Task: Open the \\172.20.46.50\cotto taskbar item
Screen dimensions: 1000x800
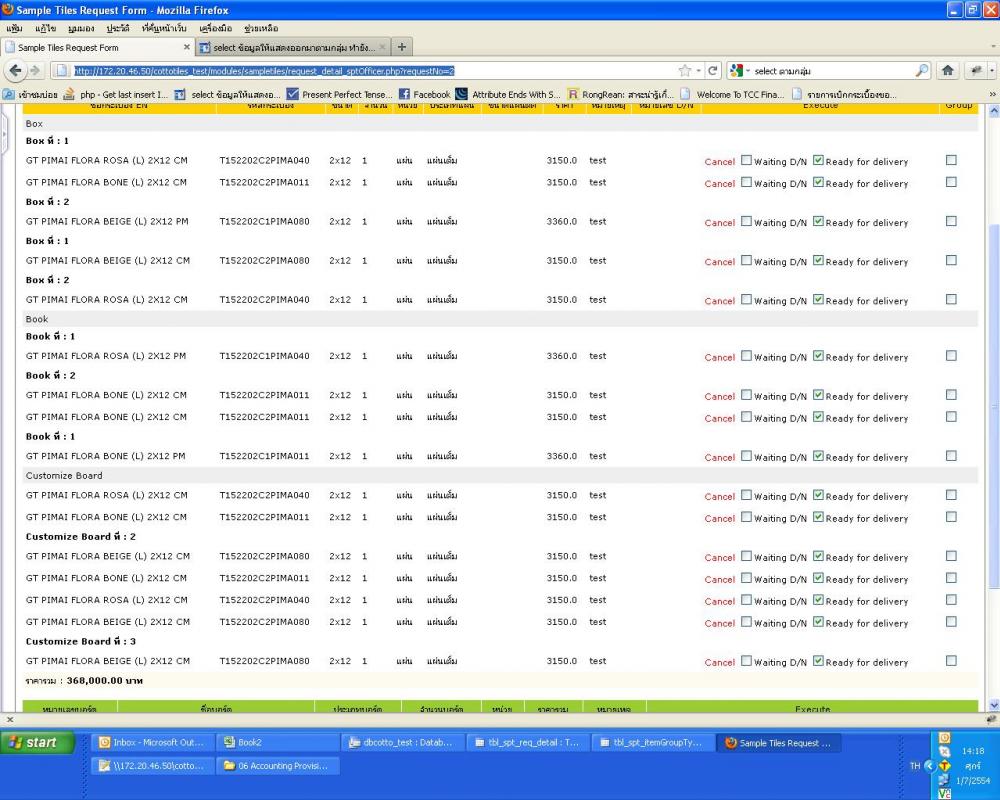Action: 152,766
